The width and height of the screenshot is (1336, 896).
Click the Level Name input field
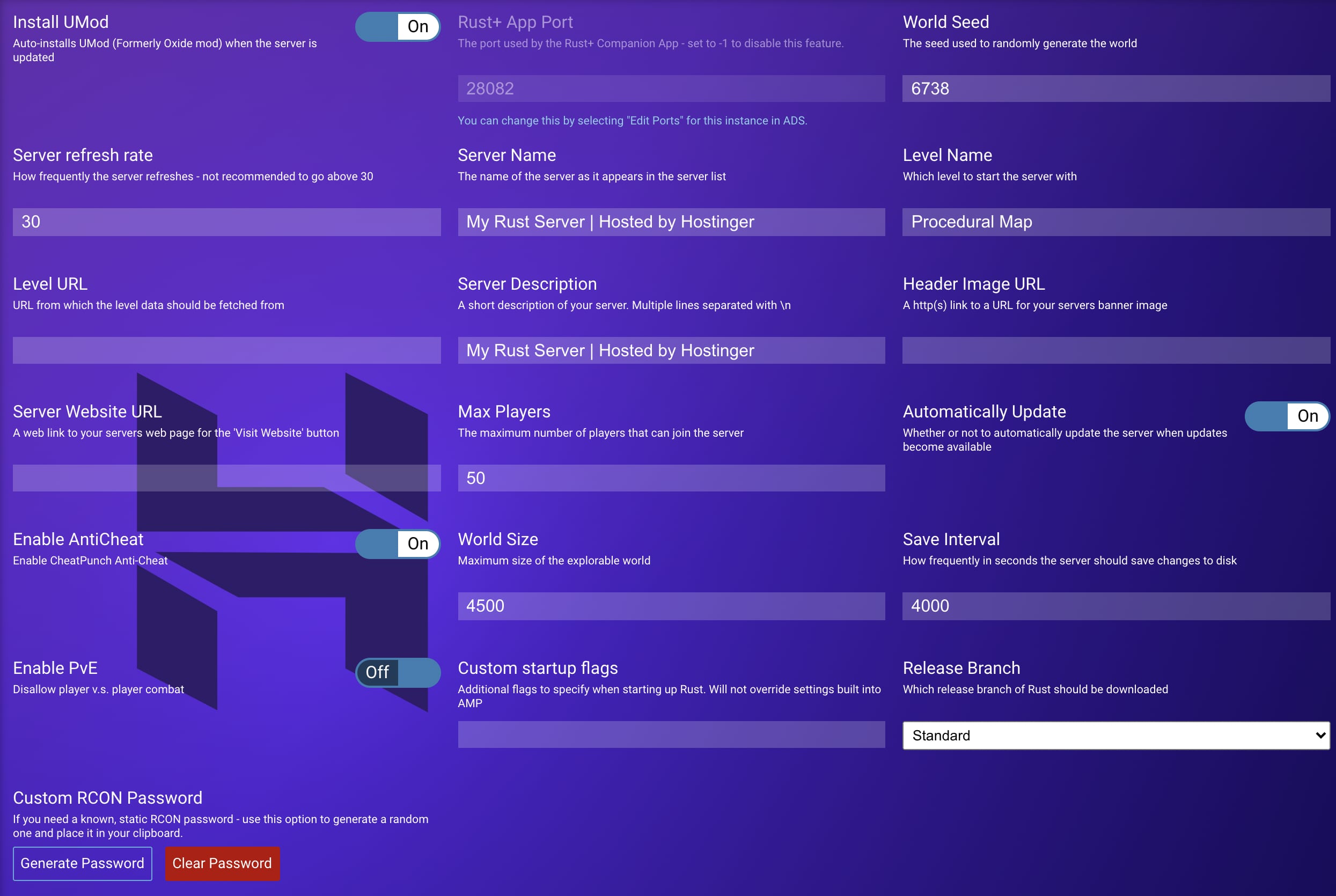pos(1115,222)
